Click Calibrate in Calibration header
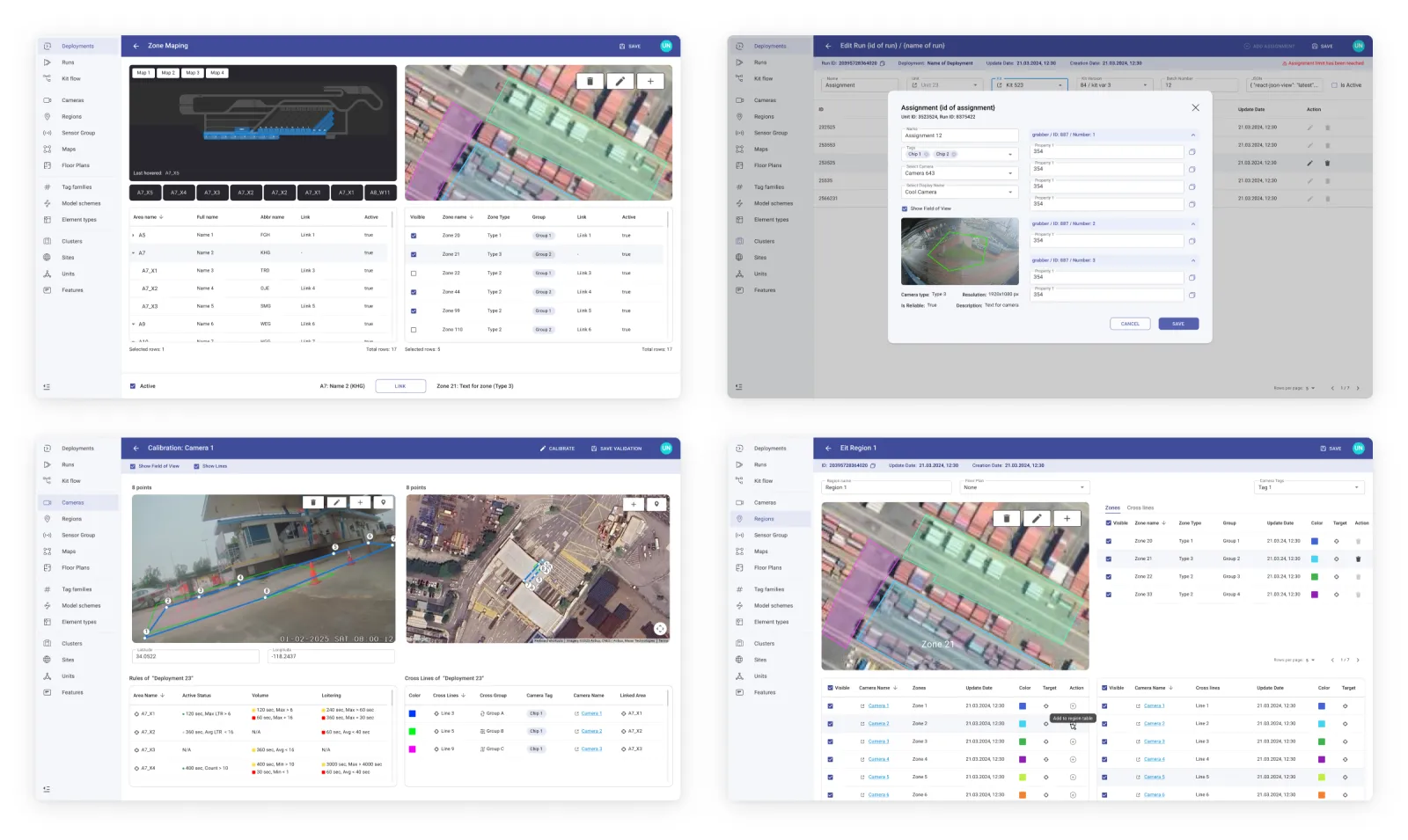Screen dimensions: 1408x840 pyautogui.click(x=557, y=449)
